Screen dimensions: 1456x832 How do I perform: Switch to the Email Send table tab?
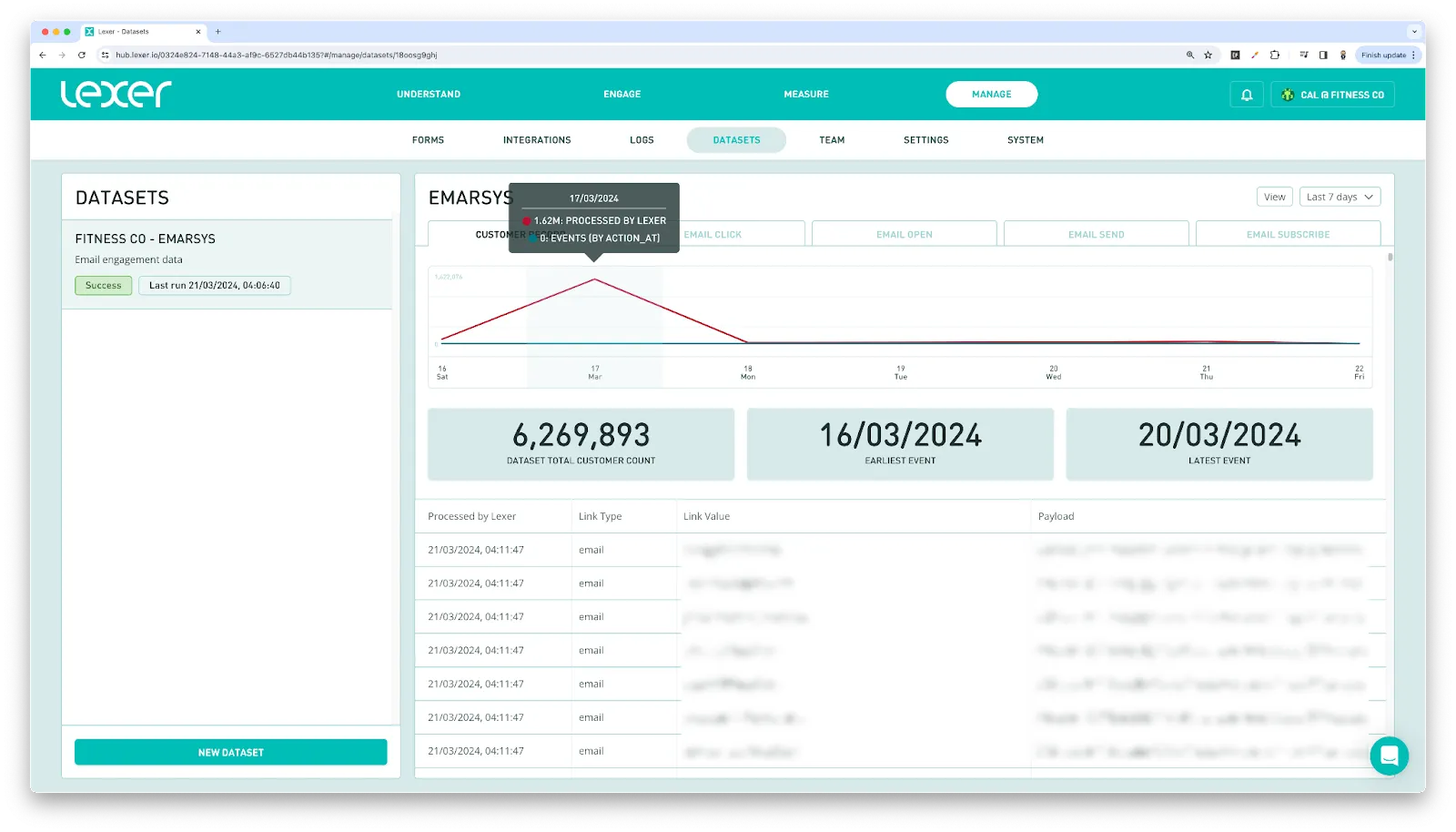1097,234
